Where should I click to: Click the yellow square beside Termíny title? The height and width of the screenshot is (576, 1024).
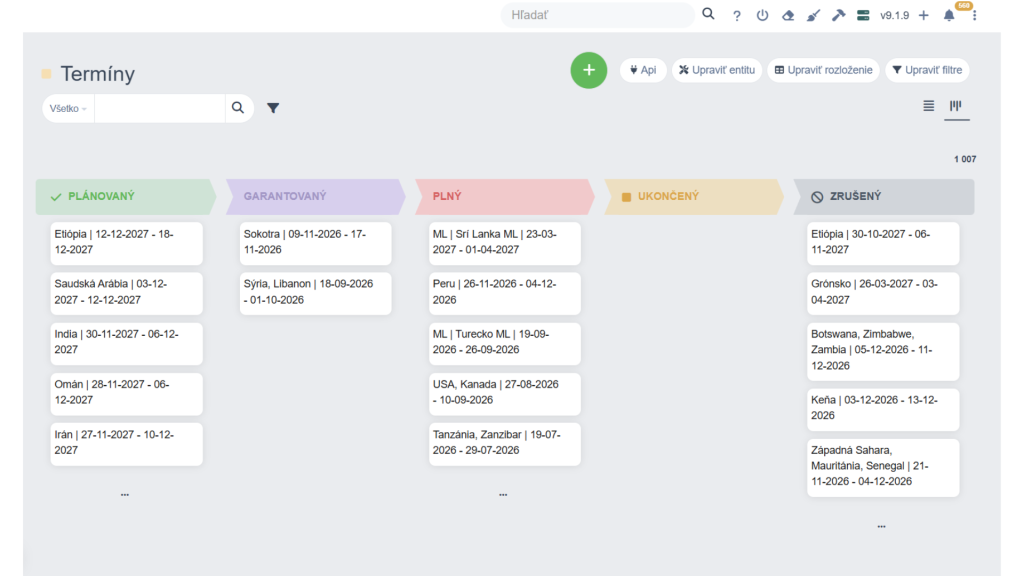click(46, 74)
